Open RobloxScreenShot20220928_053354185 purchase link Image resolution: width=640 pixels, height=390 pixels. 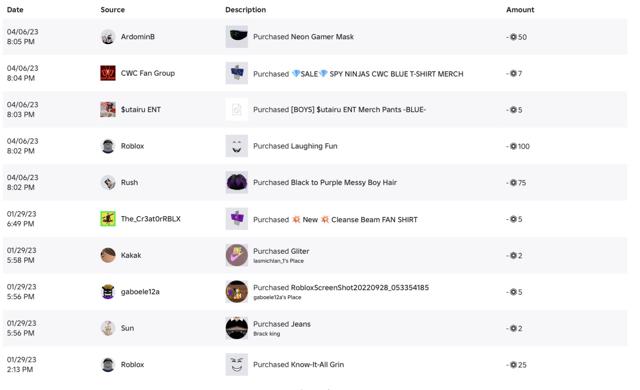(x=341, y=288)
